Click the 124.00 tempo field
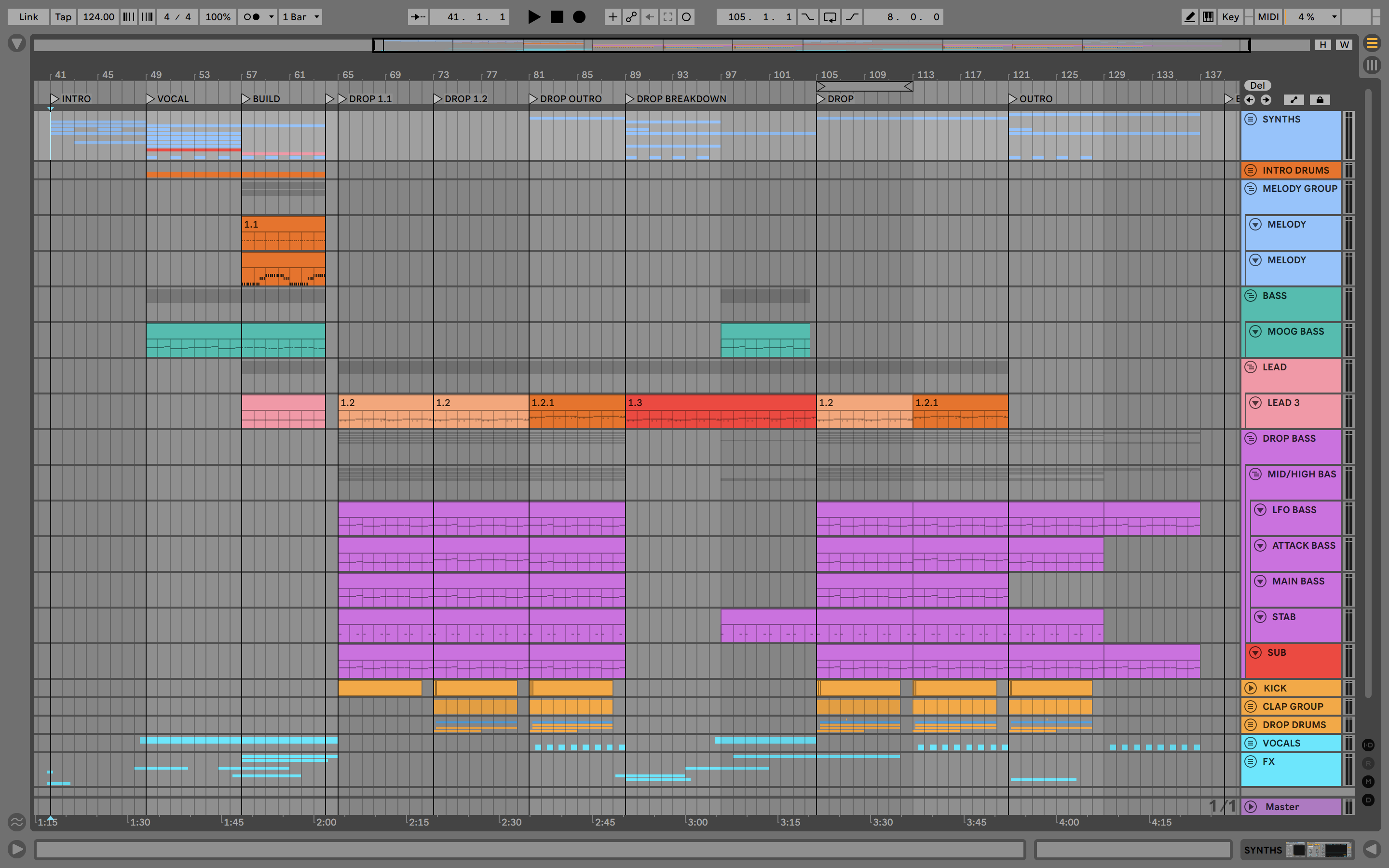Viewport: 1389px width, 868px height. [98, 17]
